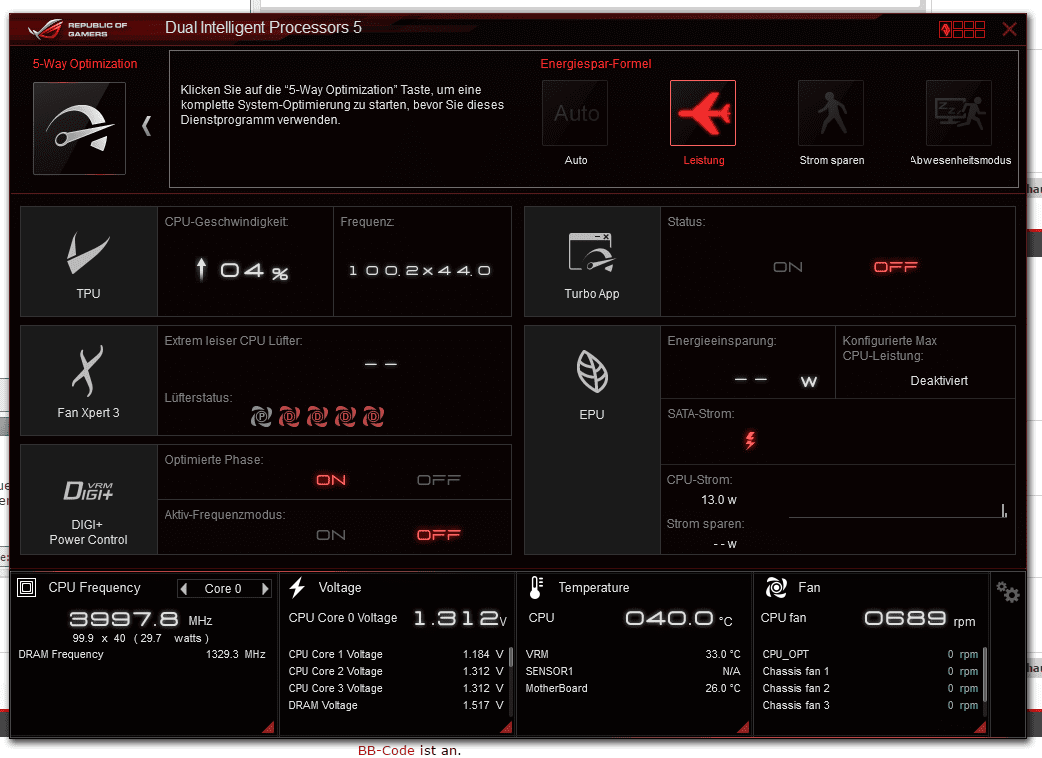1042x758 pixels.
Task: Click the CPU temperature 040.0 readout
Action: [x=678, y=618]
